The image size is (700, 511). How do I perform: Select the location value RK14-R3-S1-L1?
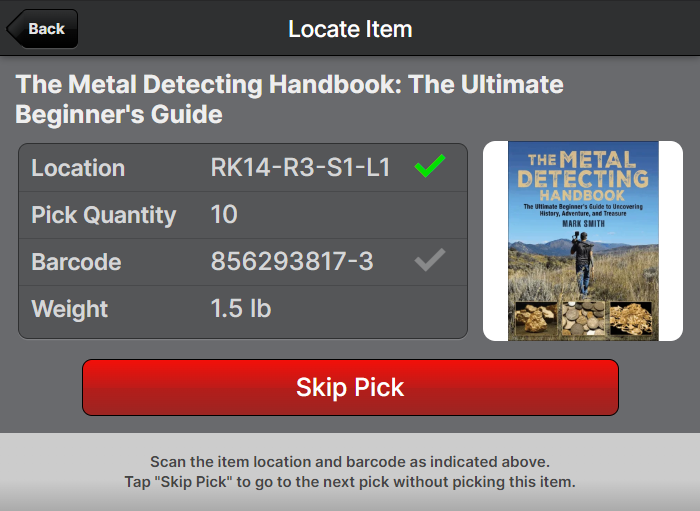pos(300,168)
